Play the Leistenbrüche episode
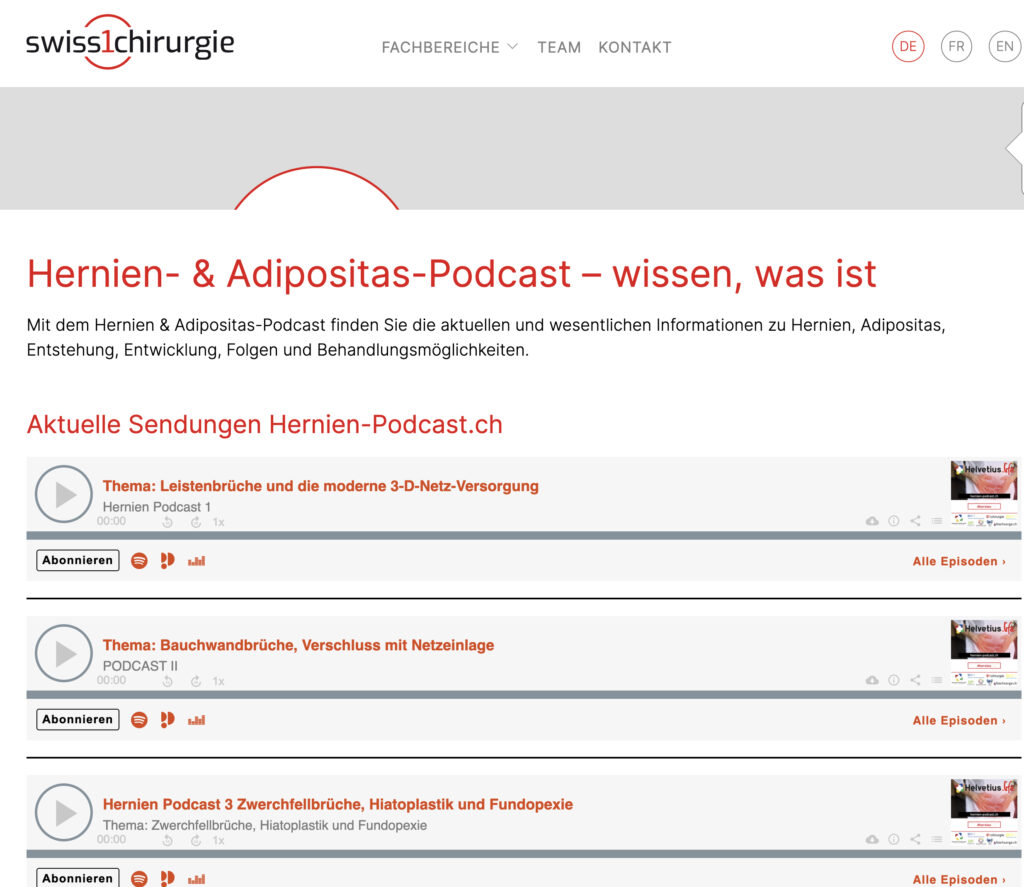Screen dimensions: 1024x887 point(64,494)
